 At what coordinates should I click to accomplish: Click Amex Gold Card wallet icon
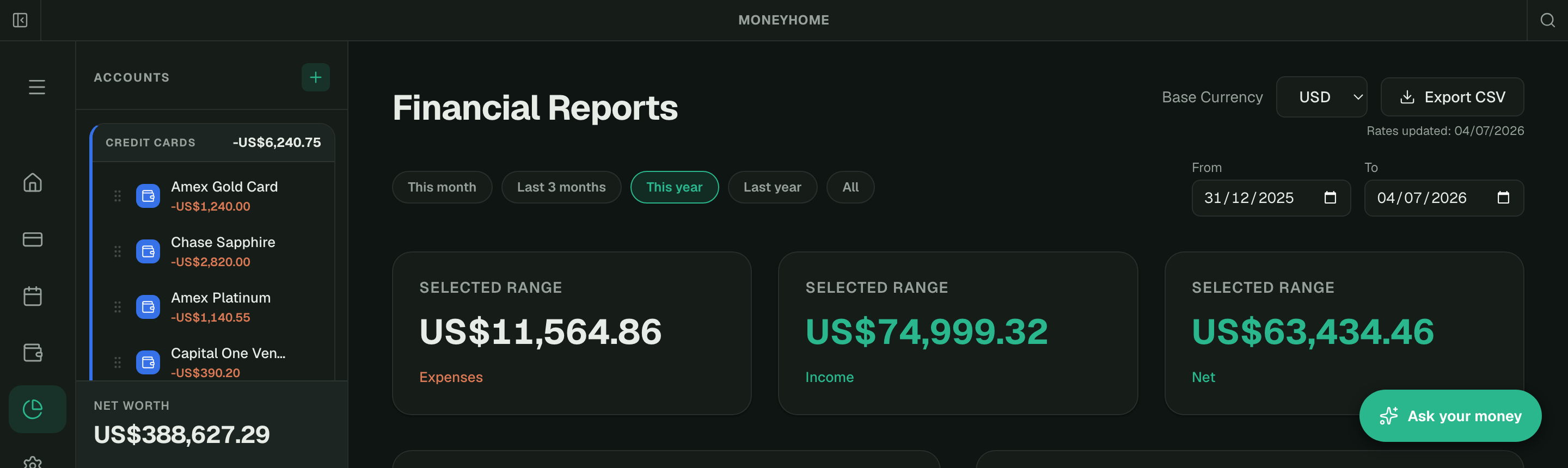pyautogui.click(x=148, y=196)
